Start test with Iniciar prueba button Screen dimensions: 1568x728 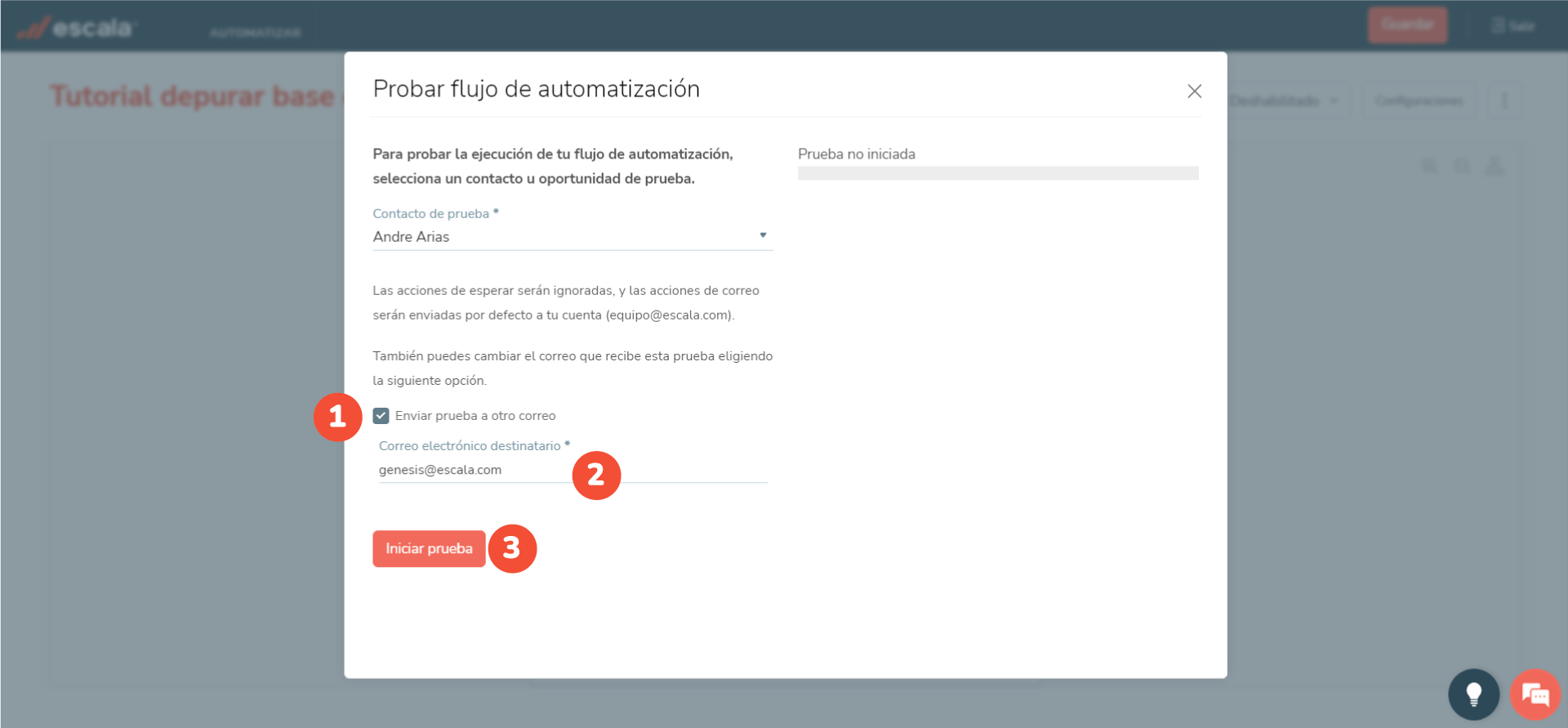tap(429, 548)
